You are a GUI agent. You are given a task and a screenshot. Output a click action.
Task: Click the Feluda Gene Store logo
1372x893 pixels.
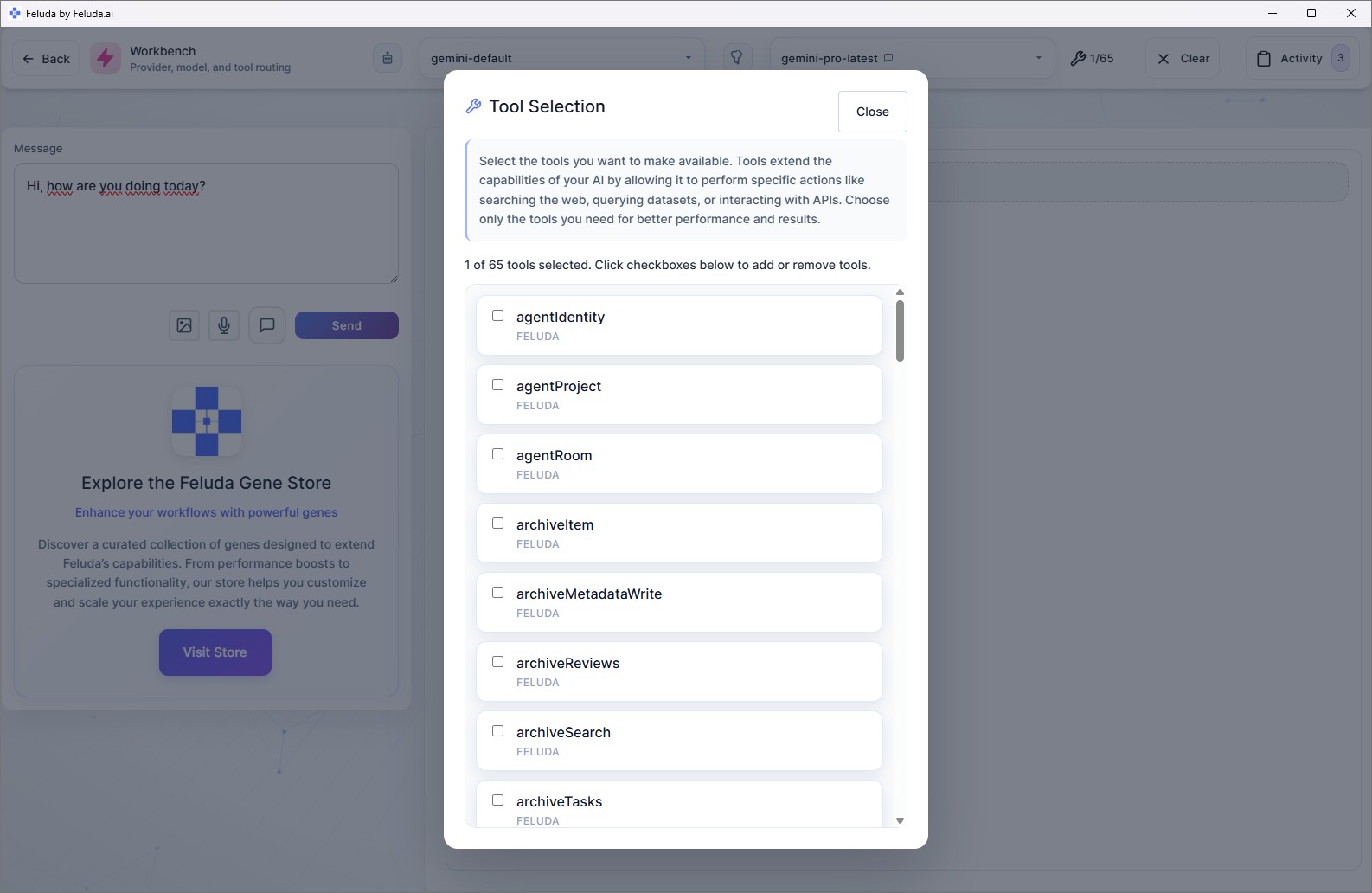click(x=207, y=421)
